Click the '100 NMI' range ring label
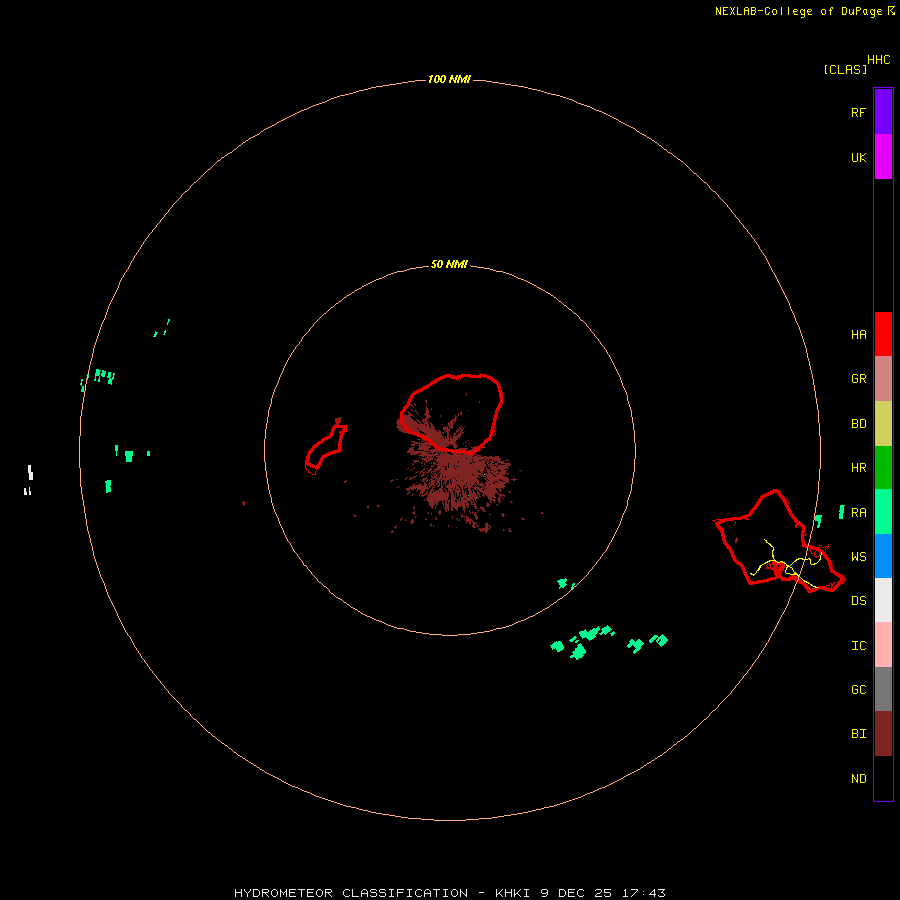The width and height of the screenshot is (900, 900). tap(449, 79)
